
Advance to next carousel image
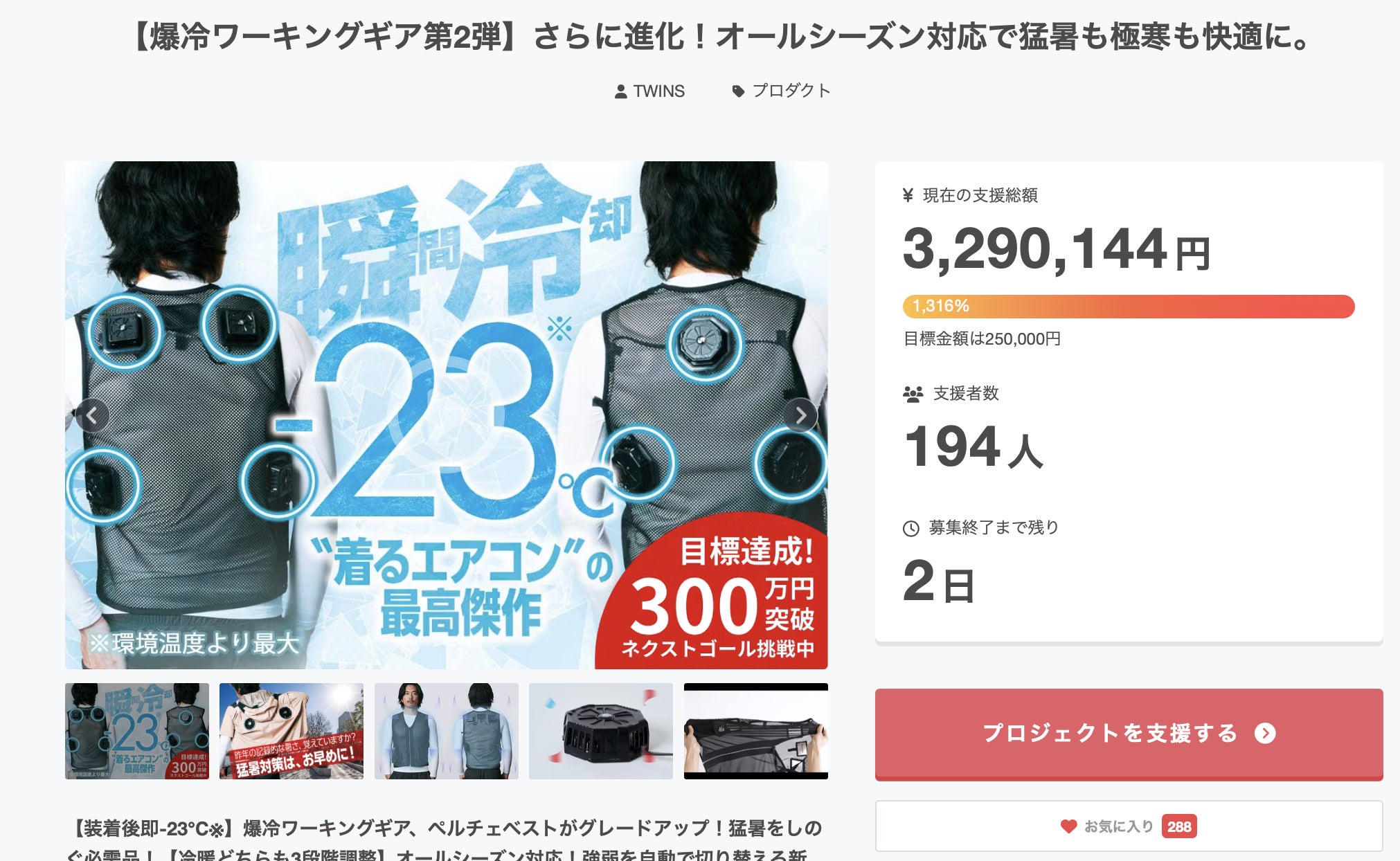(800, 415)
